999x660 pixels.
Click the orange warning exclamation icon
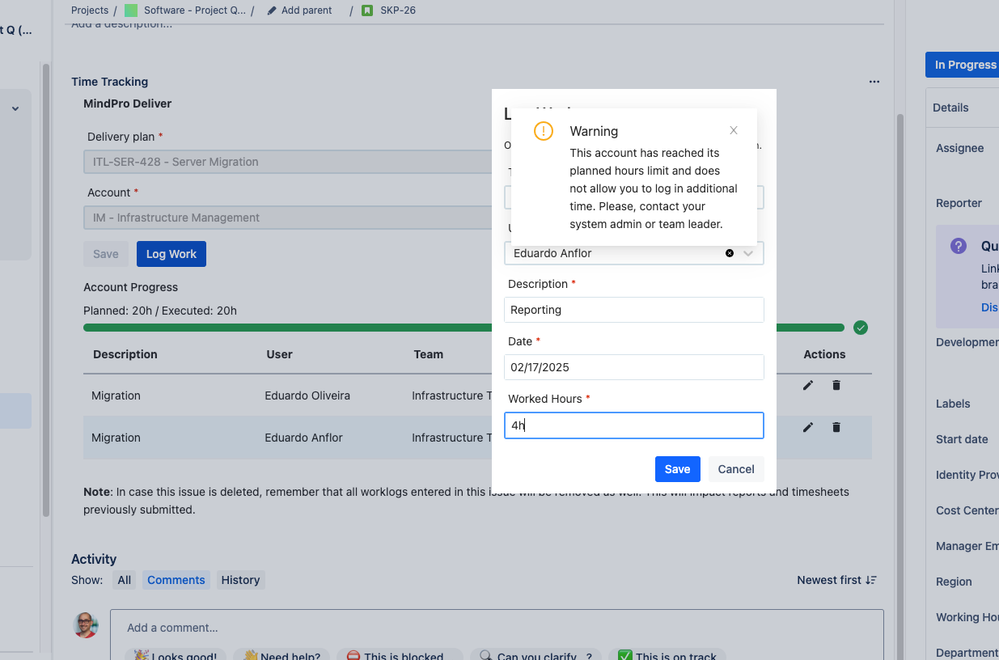click(543, 131)
